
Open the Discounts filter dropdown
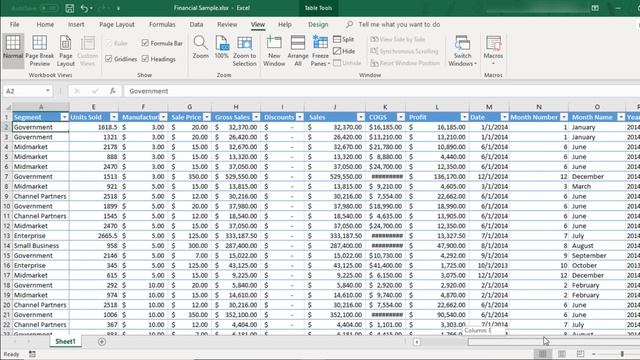[300, 117]
